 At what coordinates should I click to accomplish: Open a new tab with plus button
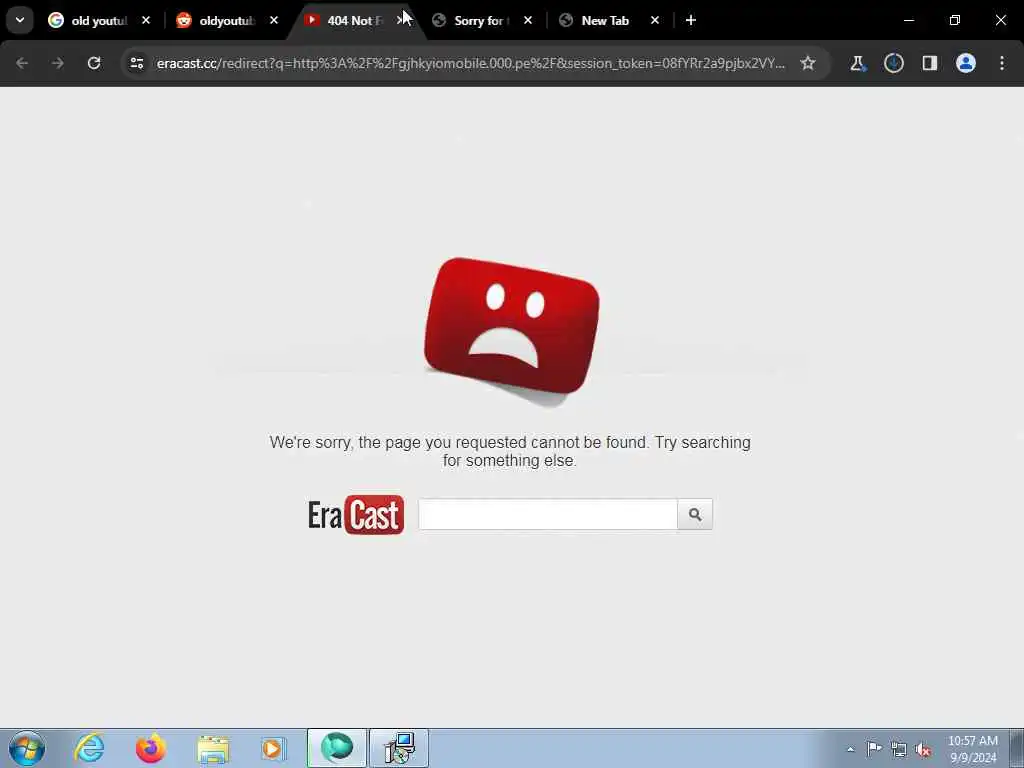pyautogui.click(x=691, y=20)
